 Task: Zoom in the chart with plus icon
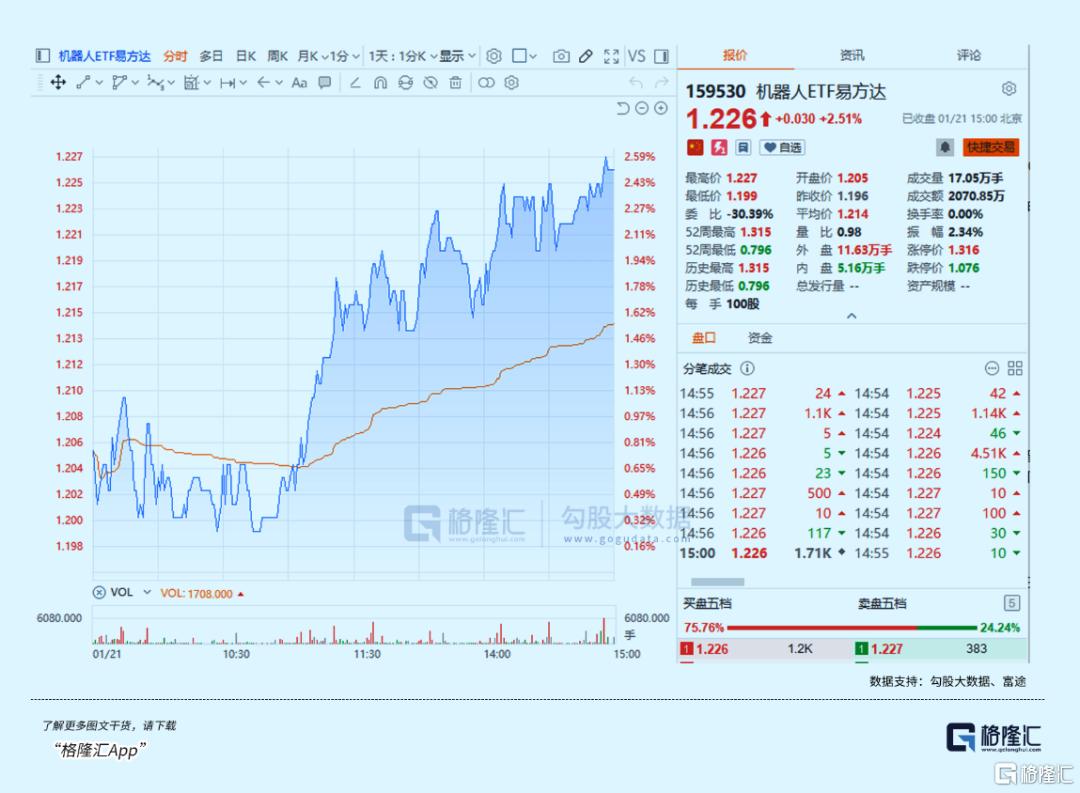click(661, 108)
